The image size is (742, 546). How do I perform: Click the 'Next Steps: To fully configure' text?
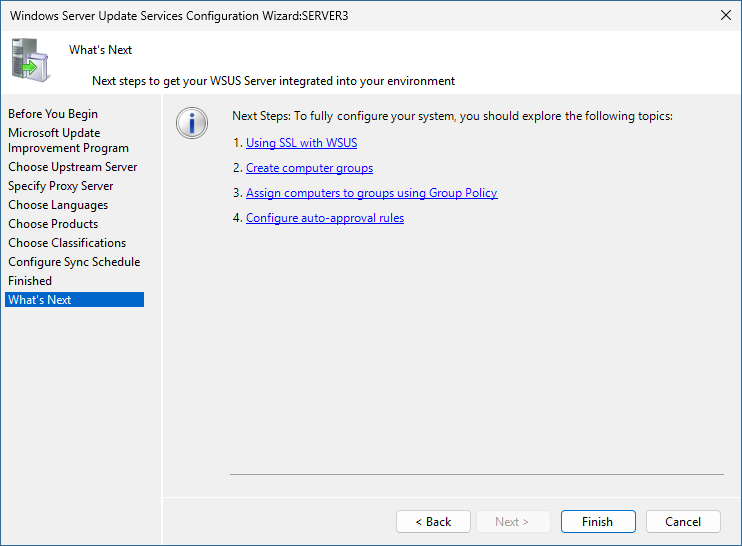coord(452,116)
